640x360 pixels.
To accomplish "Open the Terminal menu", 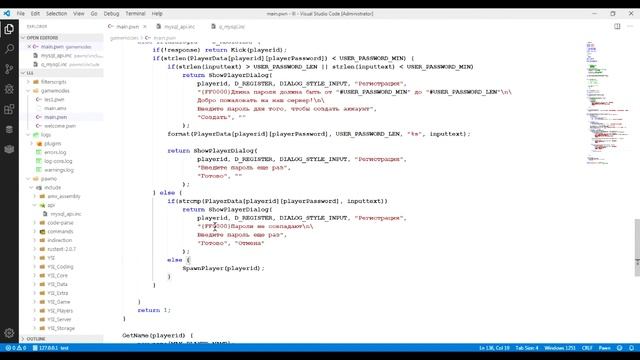I will (x=136, y=13).
